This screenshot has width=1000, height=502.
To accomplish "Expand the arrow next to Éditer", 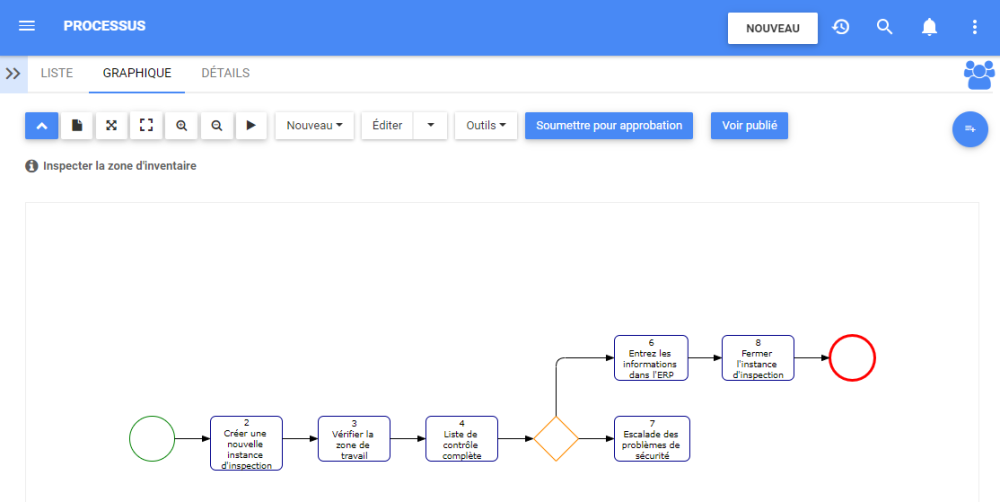I will (x=430, y=126).
